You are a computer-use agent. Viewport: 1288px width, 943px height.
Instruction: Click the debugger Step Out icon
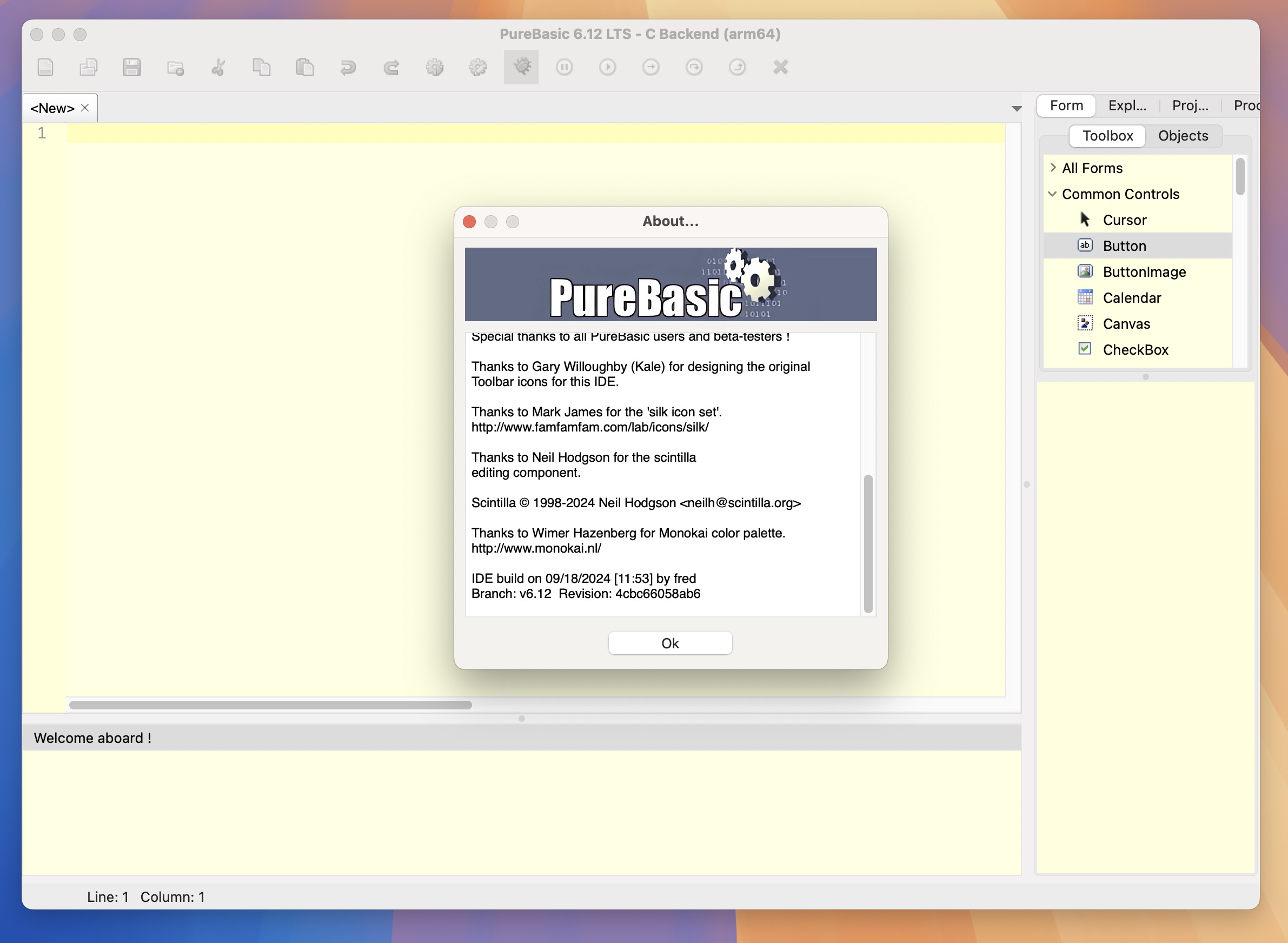tap(738, 68)
